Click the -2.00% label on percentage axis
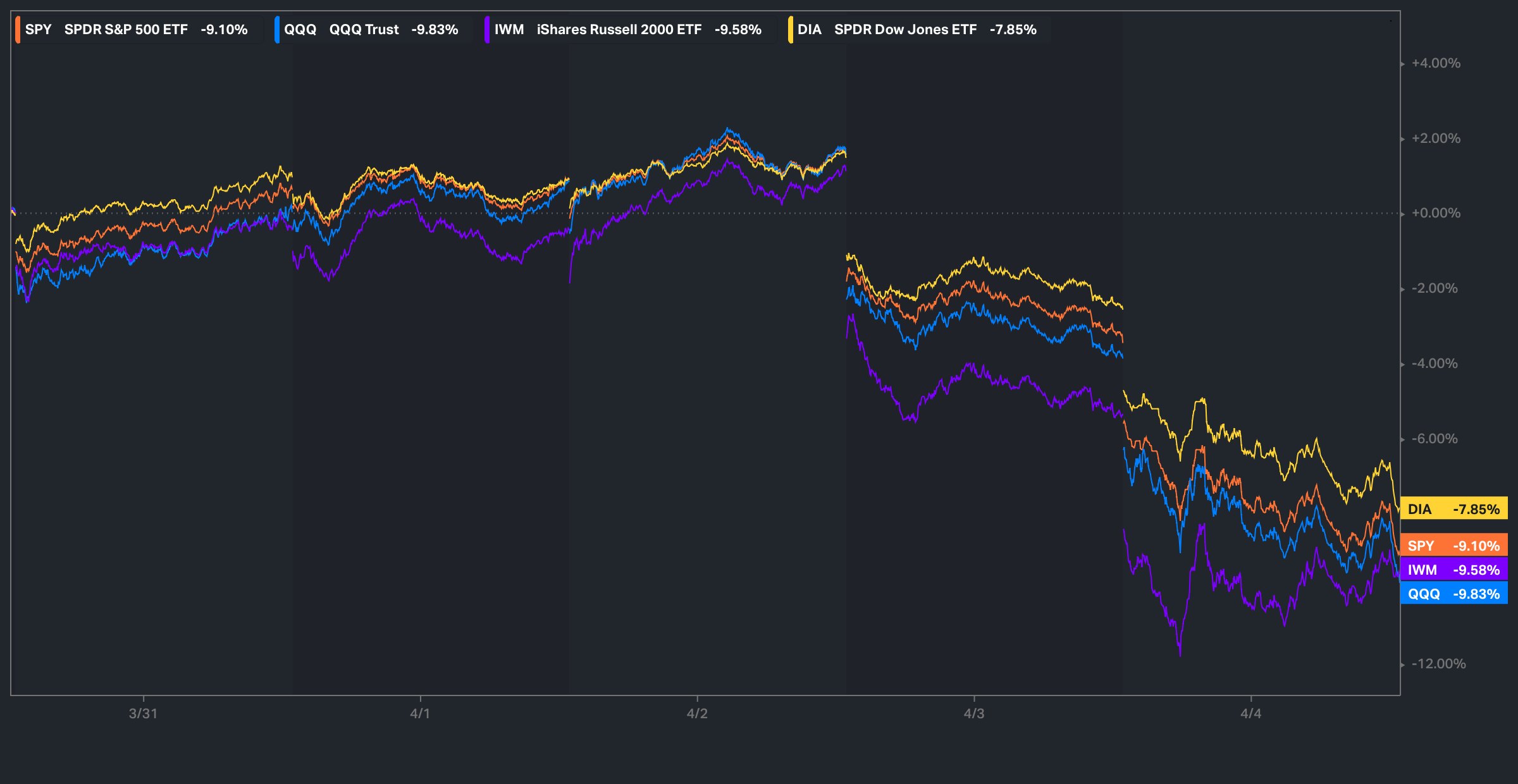Viewport: 1518px width, 784px height. coord(1435,288)
